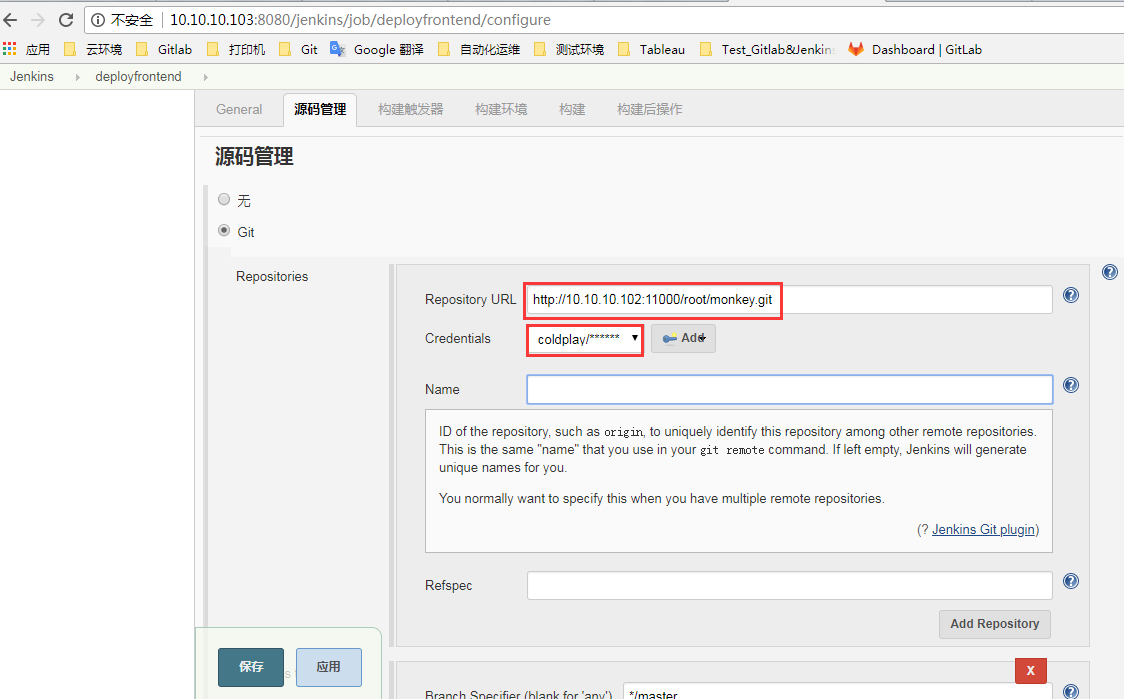Reload the page with refresh icon
Image resolution: width=1124 pixels, height=699 pixels.
[x=66, y=20]
